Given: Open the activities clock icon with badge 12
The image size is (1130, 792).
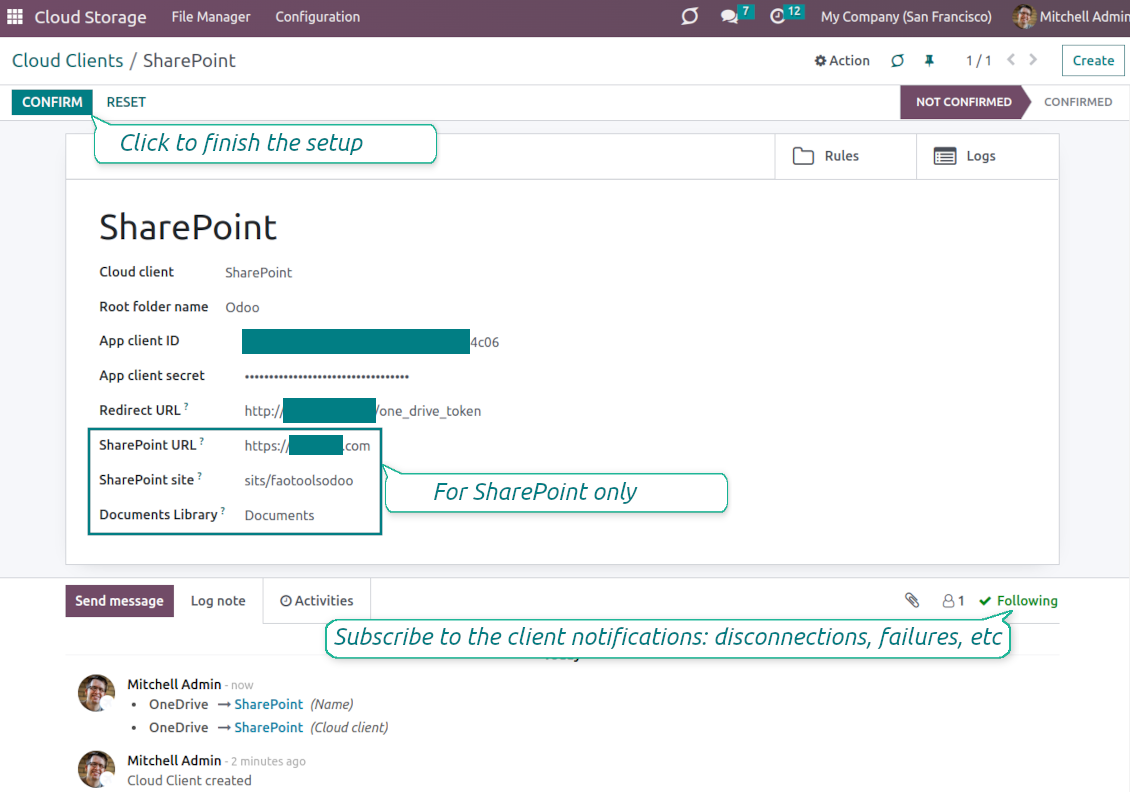Looking at the screenshot, I should pos(785,15).
